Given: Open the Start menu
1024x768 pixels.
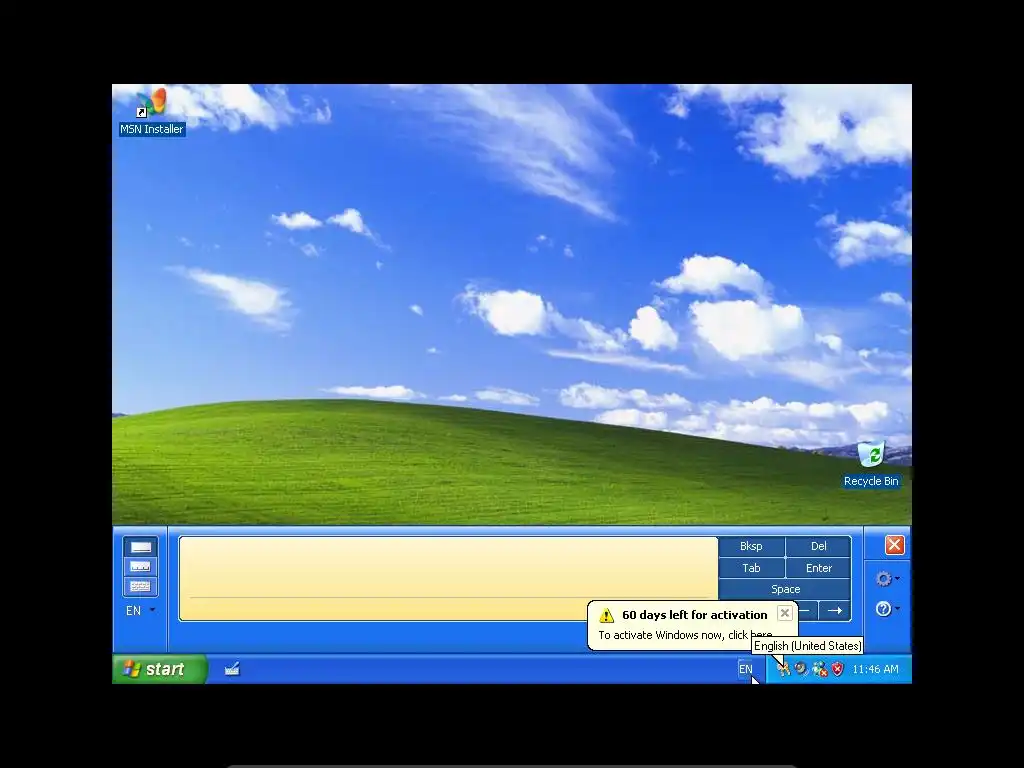Looking at the screenshot, I should pyautogui.click(x=160, y=669).
